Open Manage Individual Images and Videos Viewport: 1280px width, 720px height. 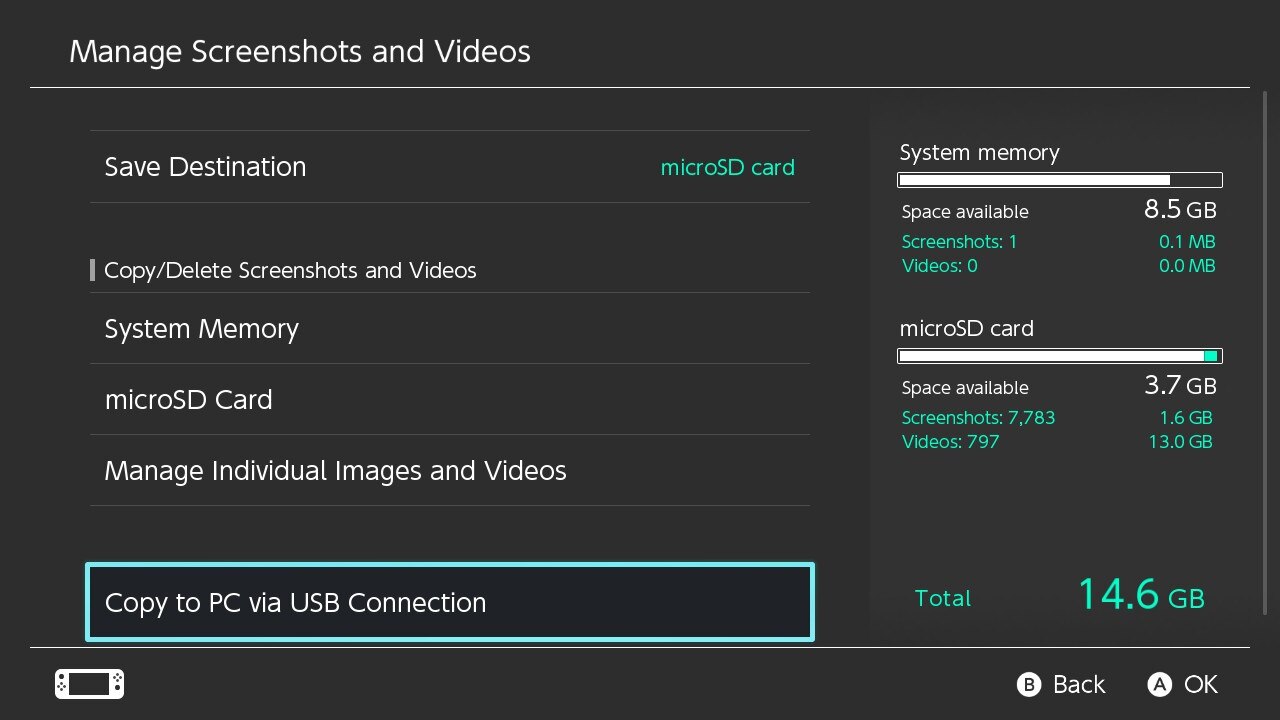450,470
